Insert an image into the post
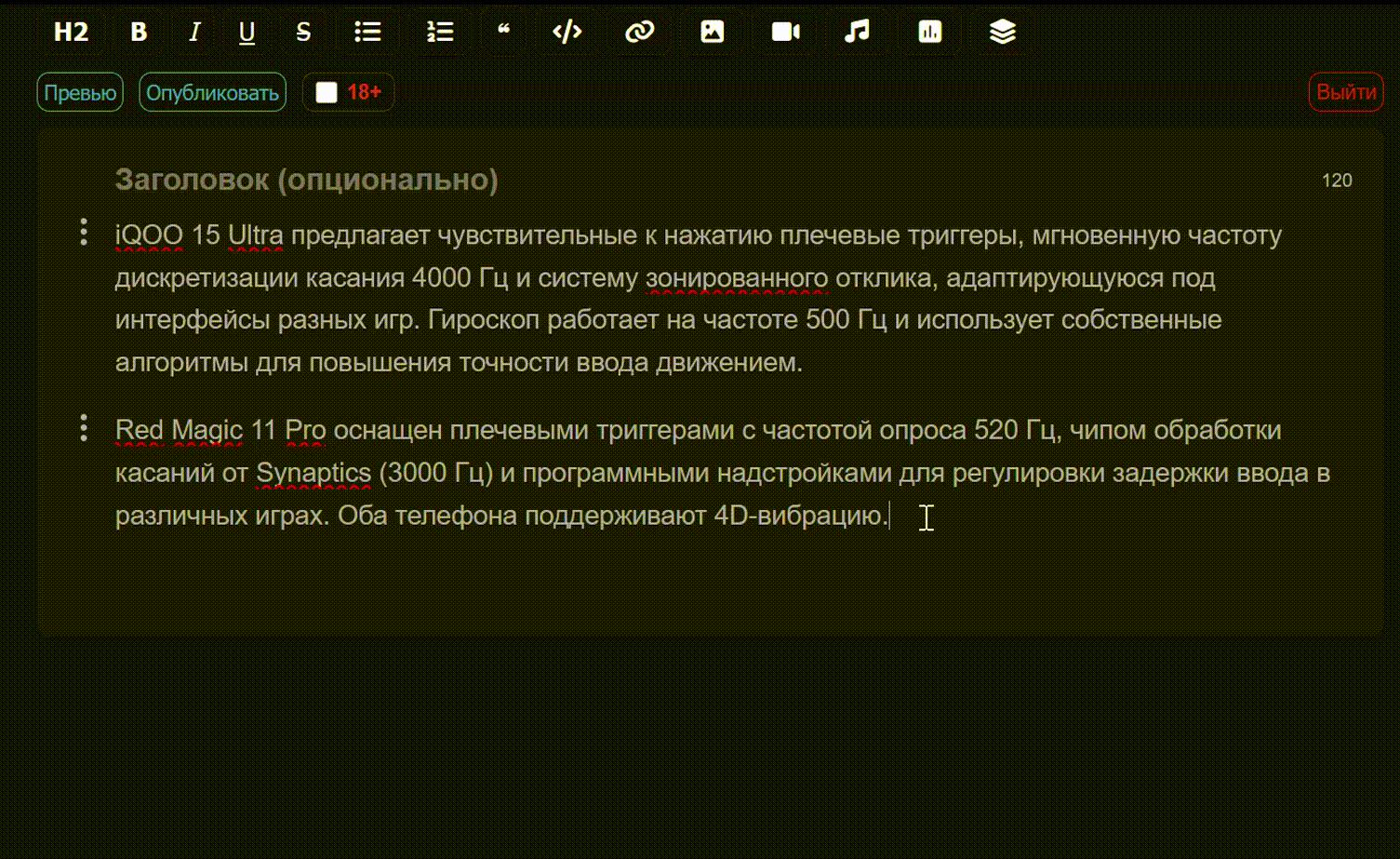Screen dimensions: 1400x859 pos(712,32)
